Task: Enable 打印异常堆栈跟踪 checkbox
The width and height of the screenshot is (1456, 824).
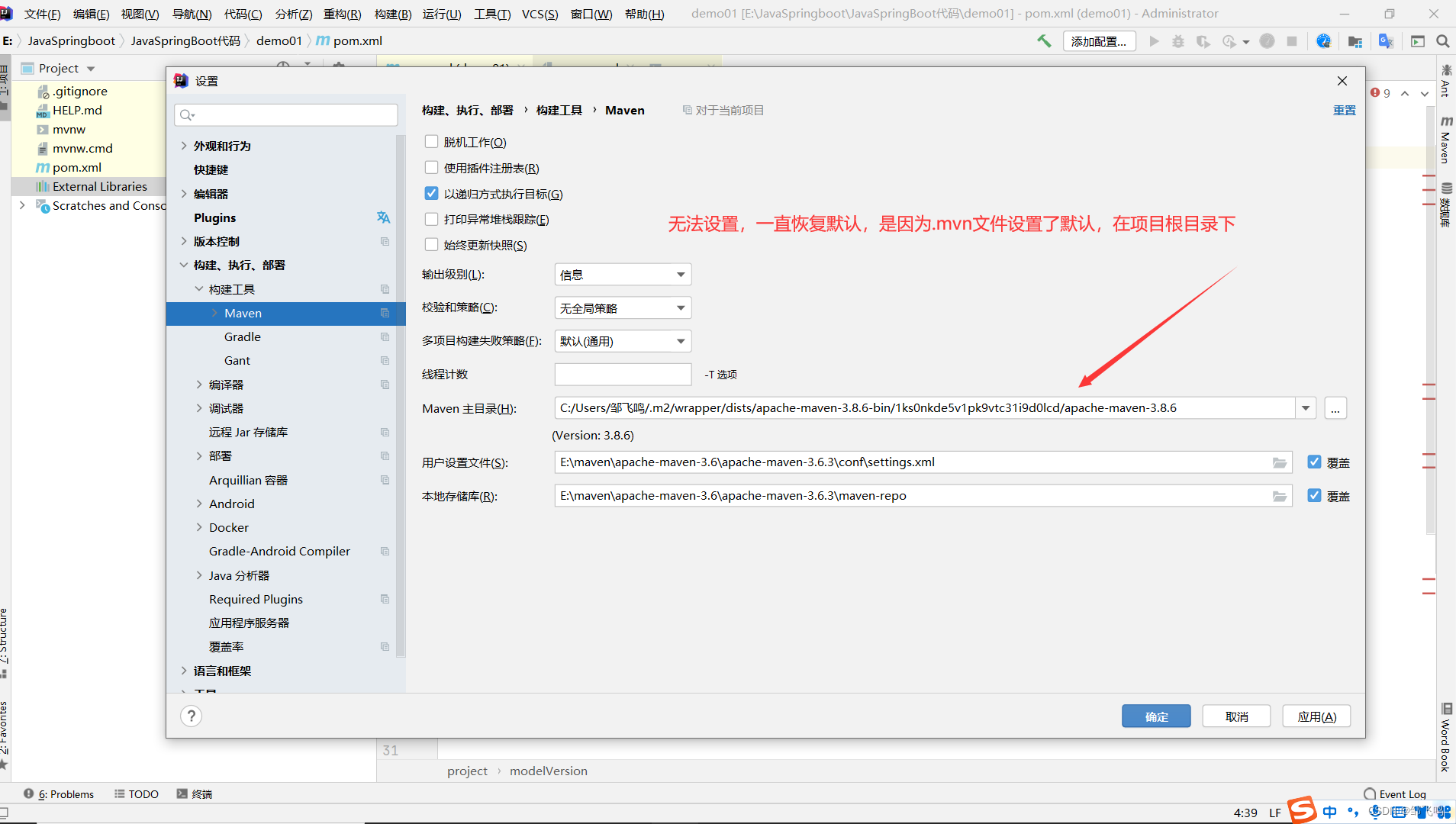Action: click(431, 219)
